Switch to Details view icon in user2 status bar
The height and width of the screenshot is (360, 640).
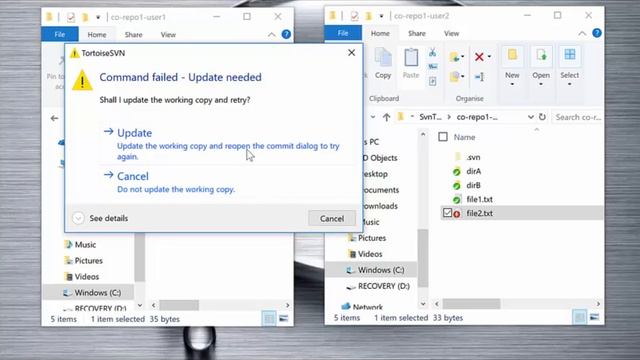click(x=579, y=317)
